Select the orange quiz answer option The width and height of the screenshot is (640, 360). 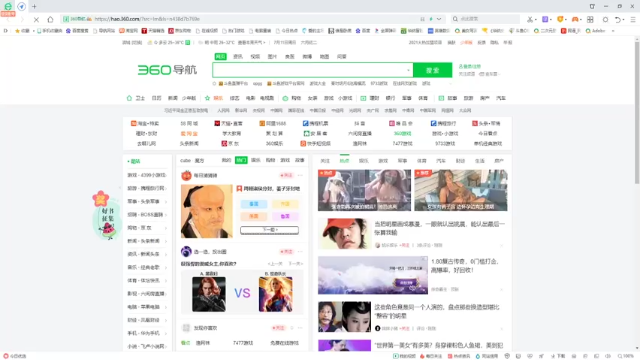click(254, 216)
